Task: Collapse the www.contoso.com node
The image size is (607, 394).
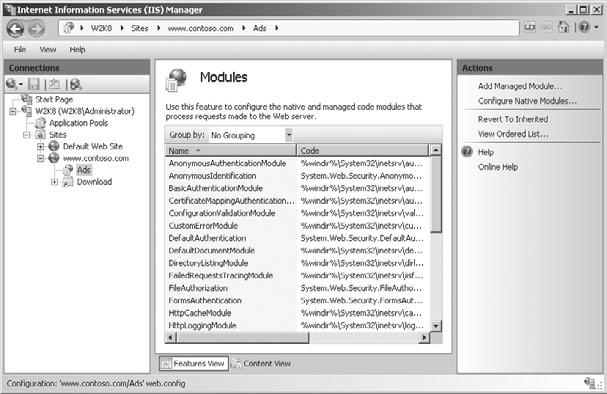Action: tap(40, 158)
